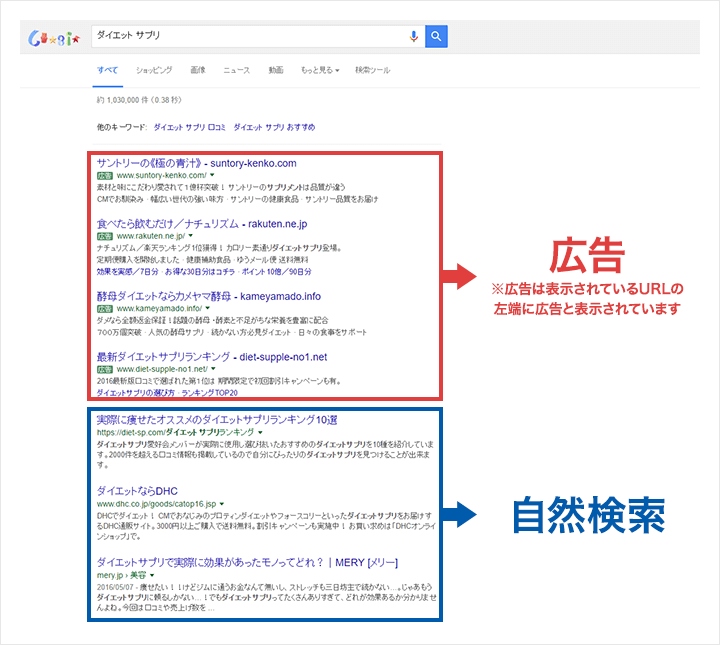Click related keyword ダイエット サプリ おすすめ
This screenshot has width=720, height=645.
[x=274, y=127]
